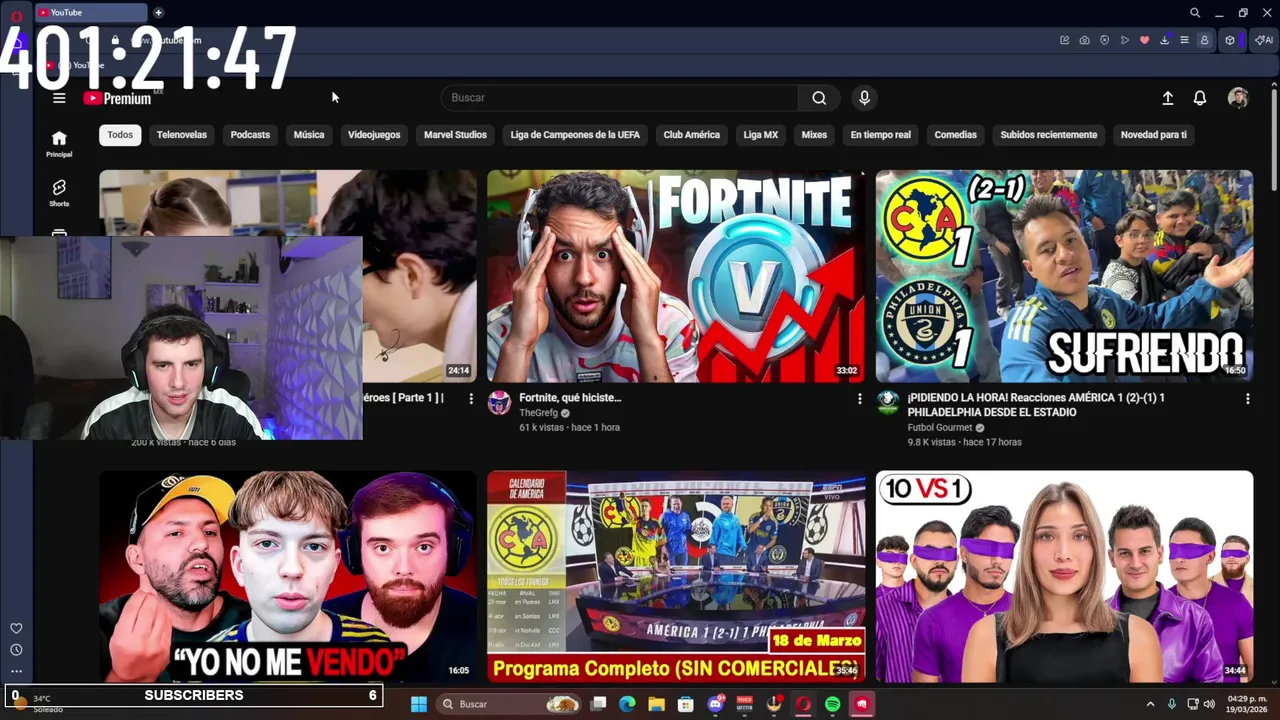Viewport: 1280px width, 720px height.
Task: Open Shorts from the sidebar
Action: point(59,193)
